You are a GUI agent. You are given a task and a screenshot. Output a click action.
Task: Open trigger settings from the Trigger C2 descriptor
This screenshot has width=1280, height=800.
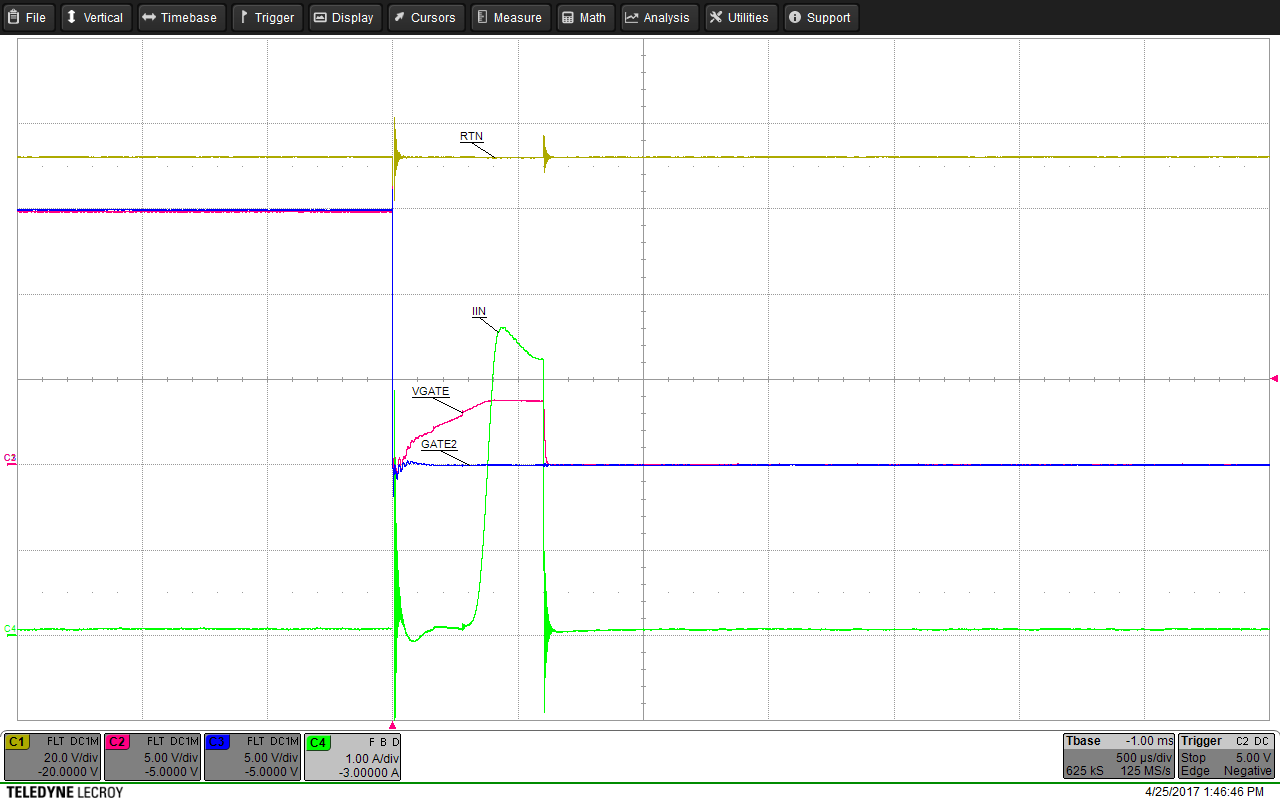[1225, 756]
